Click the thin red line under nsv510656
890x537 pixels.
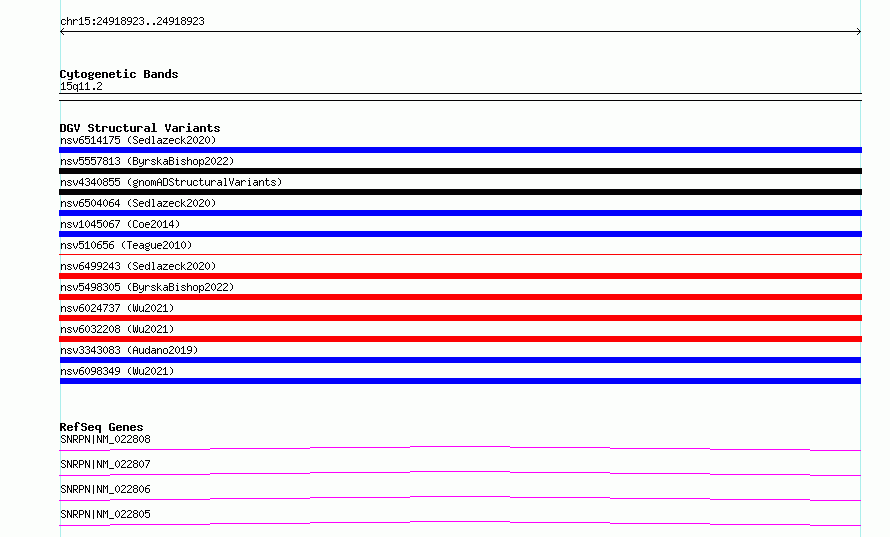point(460,254)
